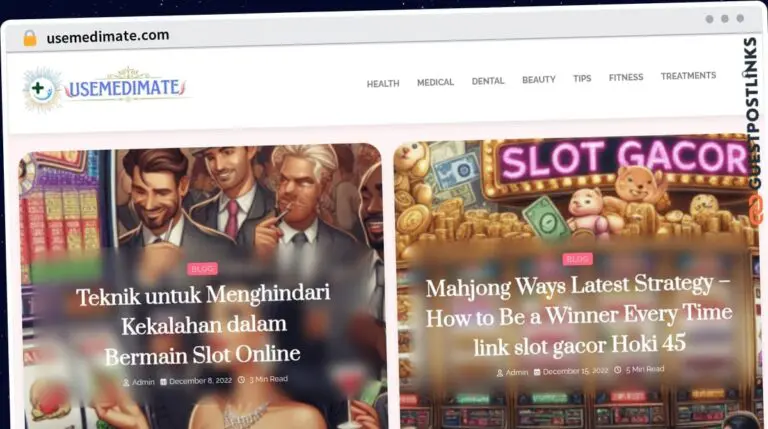Click the Usemedimate logo emblem
Screen dimensions: 768x429
point(42,90)
